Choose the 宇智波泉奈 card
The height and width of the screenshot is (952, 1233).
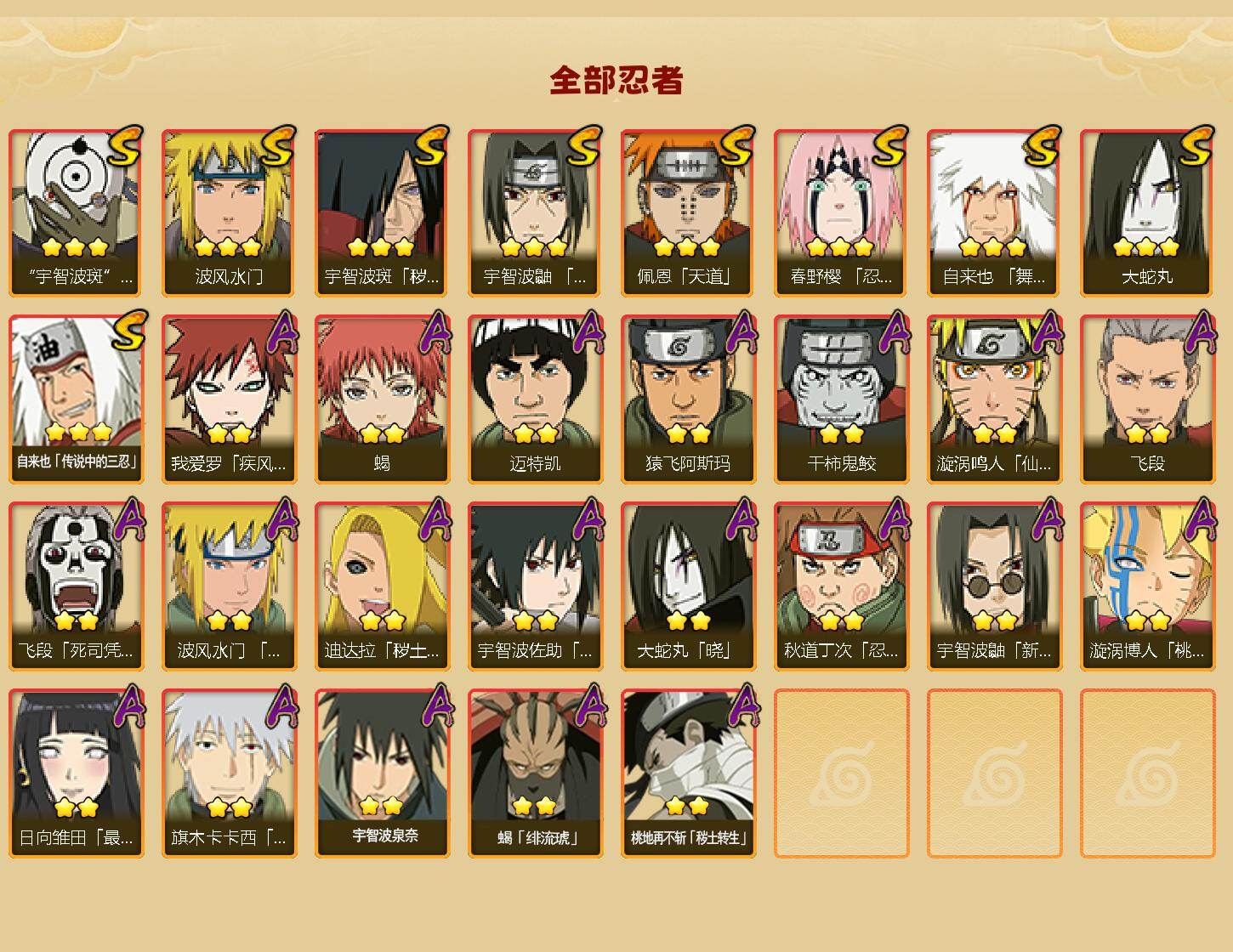[383, 773]
